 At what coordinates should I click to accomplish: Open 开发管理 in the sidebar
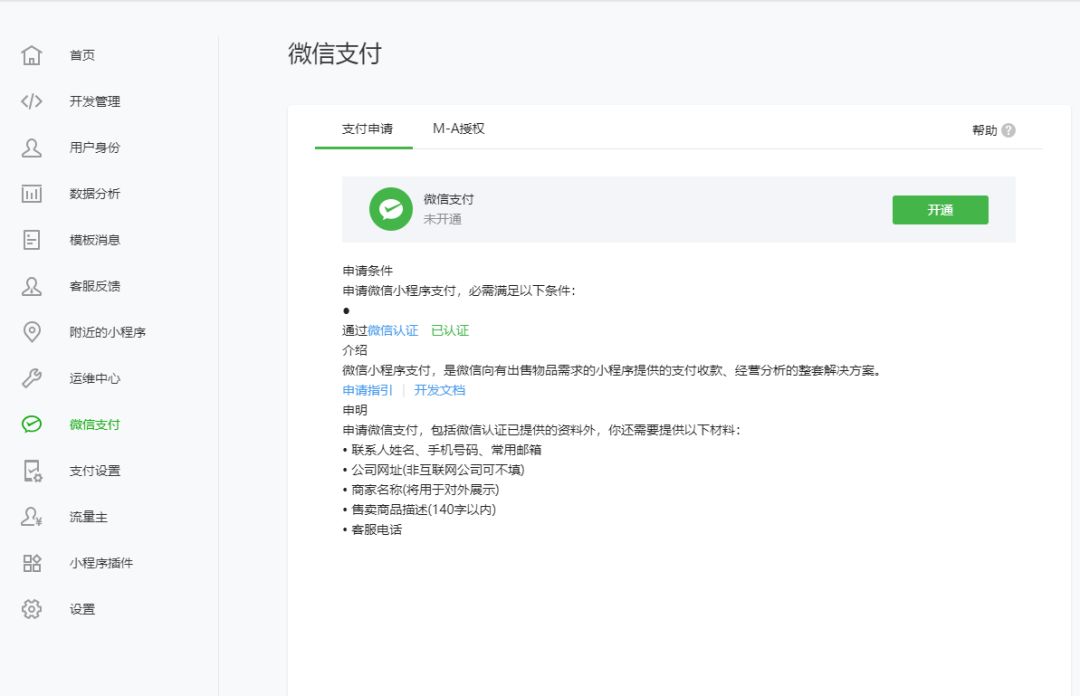94,101
